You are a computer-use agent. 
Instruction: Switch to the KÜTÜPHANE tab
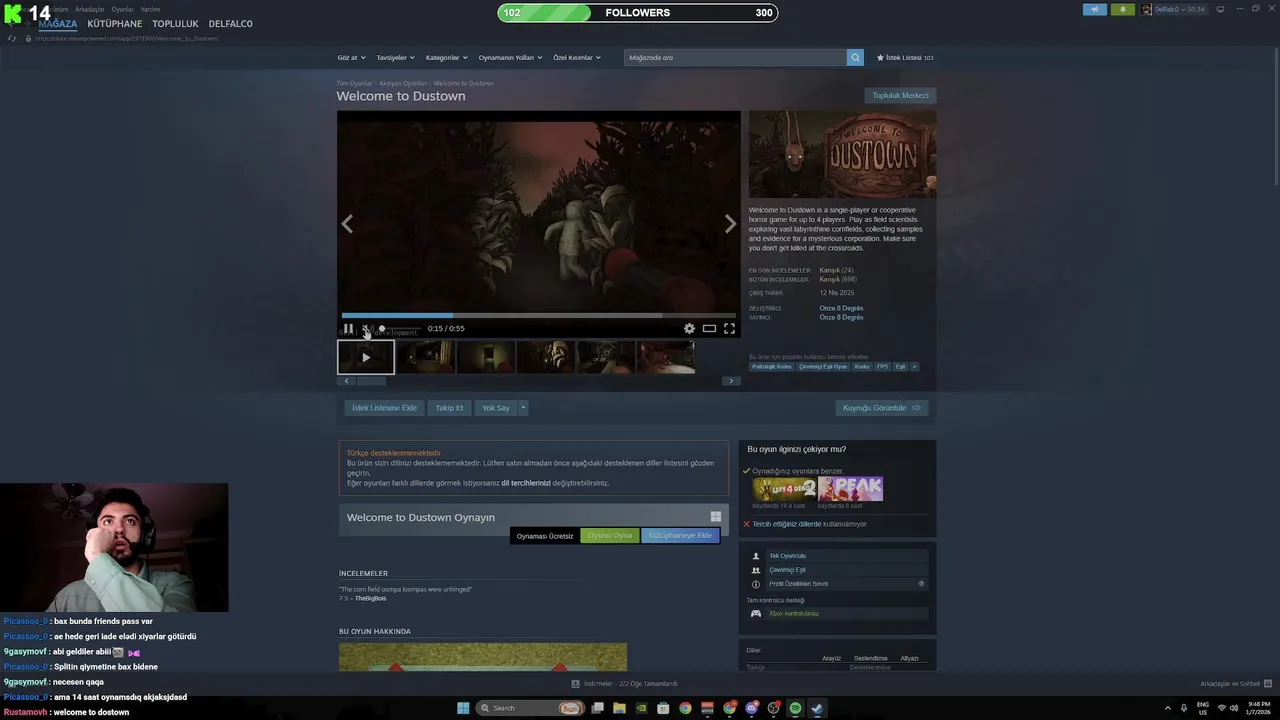pyautogui.click(x=115, y=24)
